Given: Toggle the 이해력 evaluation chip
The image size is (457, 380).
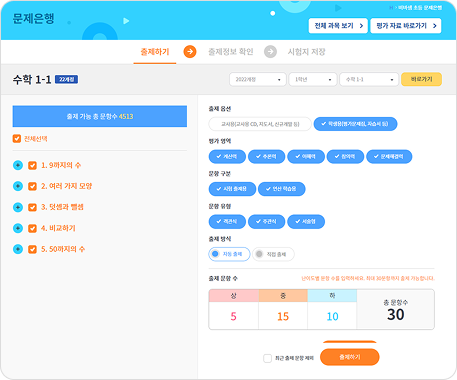Looking at the screenshot, I should pos(306,156).
